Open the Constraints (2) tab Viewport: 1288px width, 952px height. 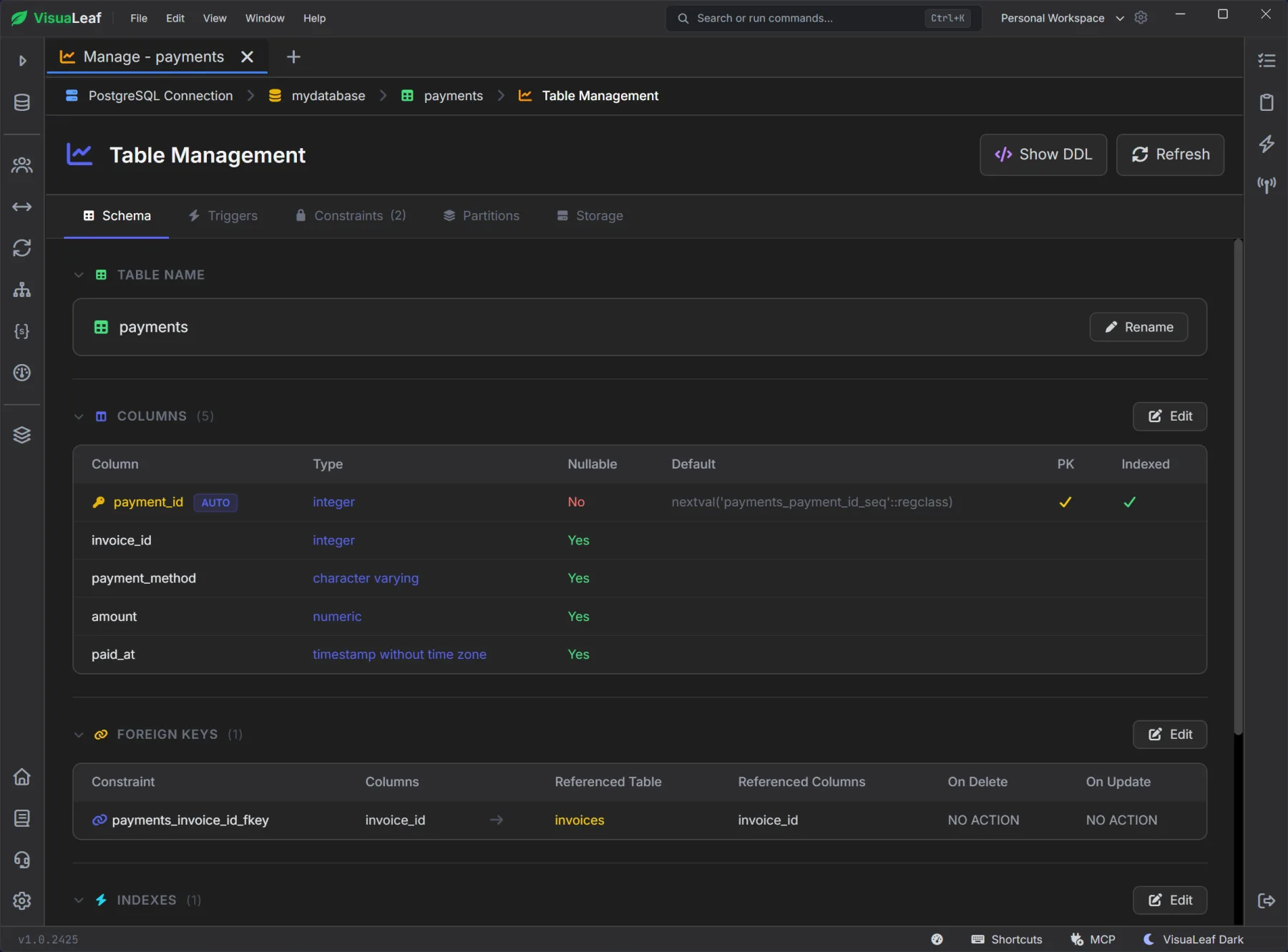click(351, 216)
